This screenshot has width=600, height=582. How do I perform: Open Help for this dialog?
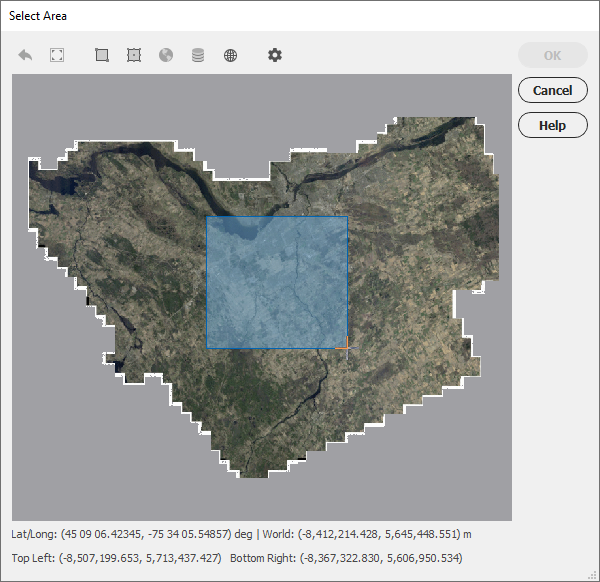point(553,125)
